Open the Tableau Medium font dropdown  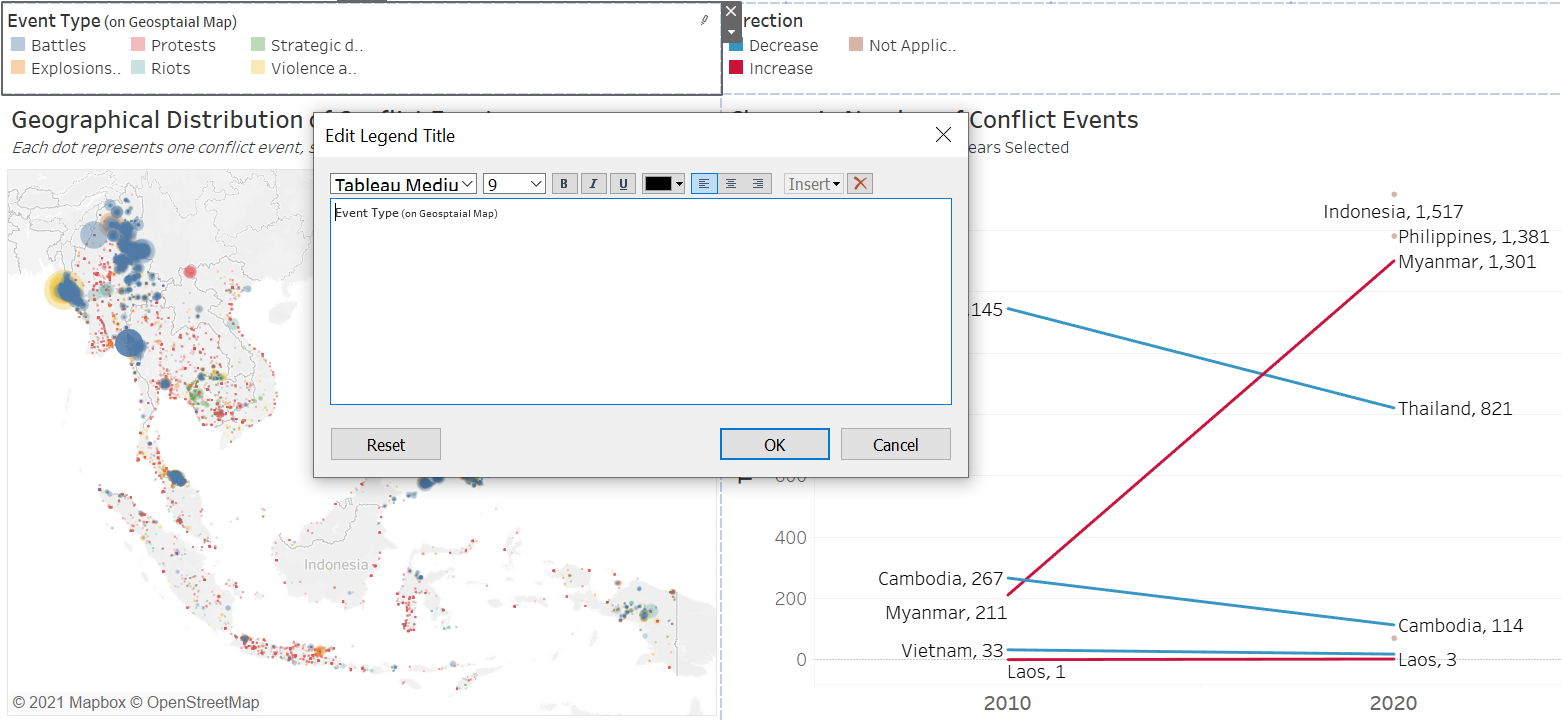pos(404,184)
